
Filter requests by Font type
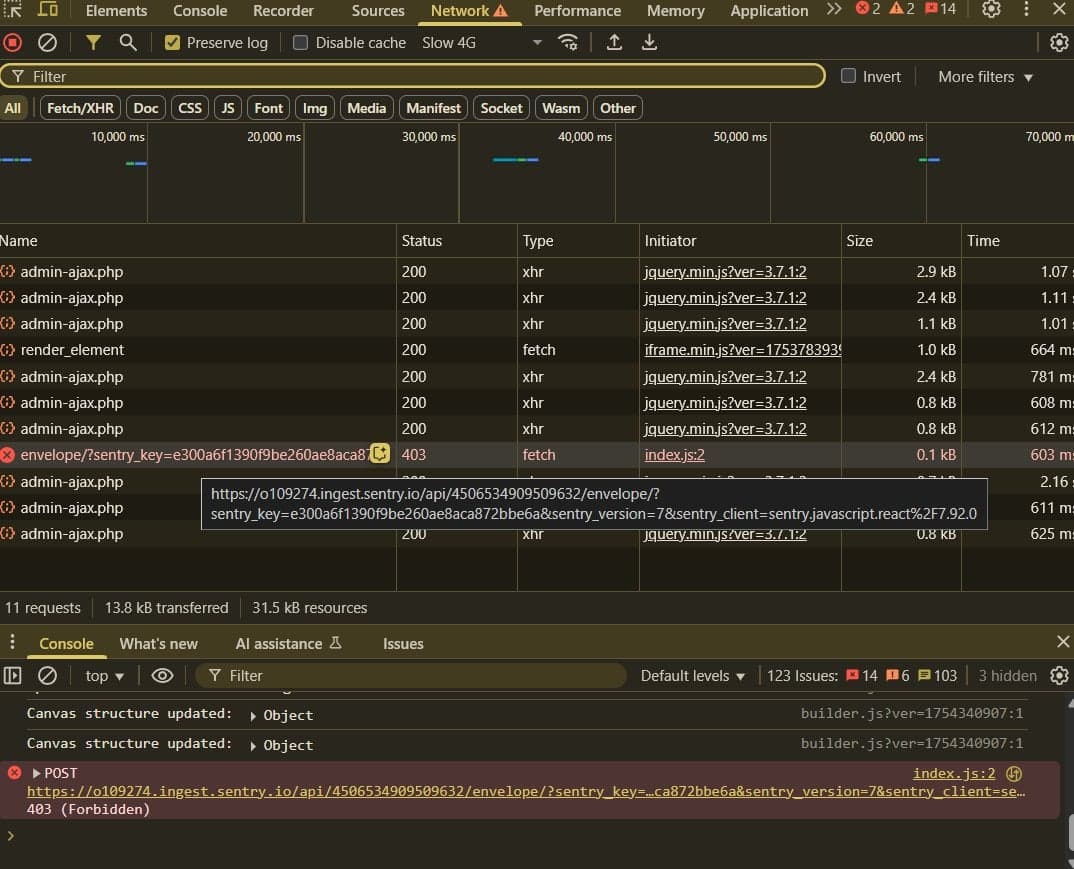(x=268, y=108)
